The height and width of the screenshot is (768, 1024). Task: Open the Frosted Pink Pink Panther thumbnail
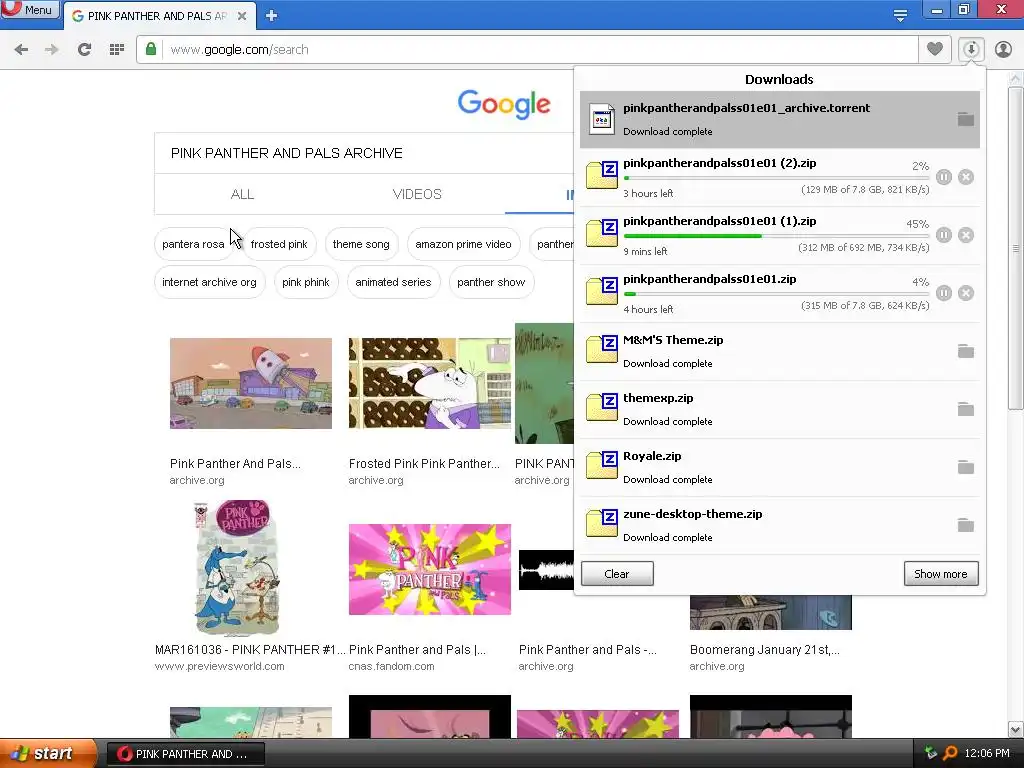pyautogui.click(x=430, y=383)
